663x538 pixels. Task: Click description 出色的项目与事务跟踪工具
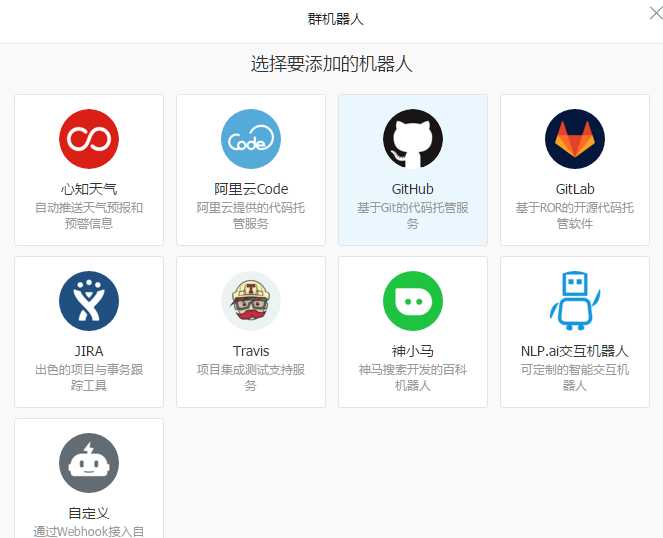click(89, 377)
